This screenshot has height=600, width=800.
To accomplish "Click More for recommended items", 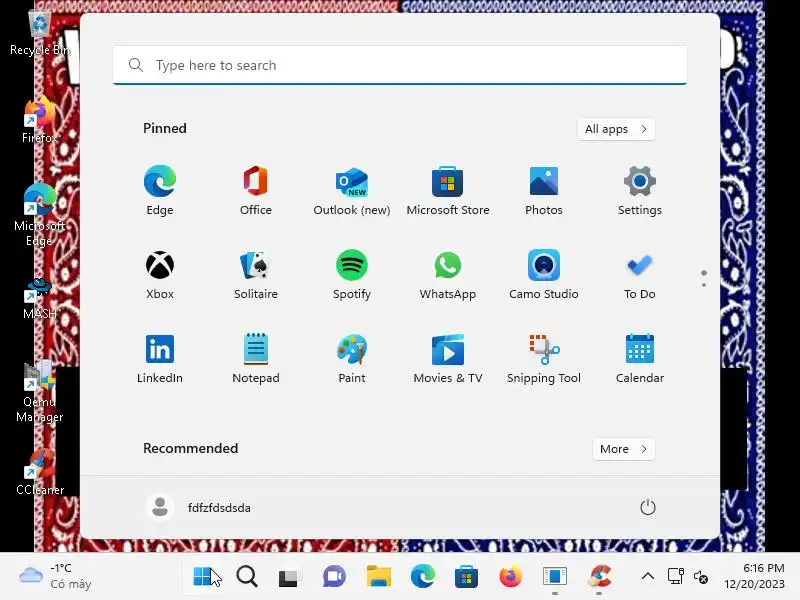I will [623, 449].
